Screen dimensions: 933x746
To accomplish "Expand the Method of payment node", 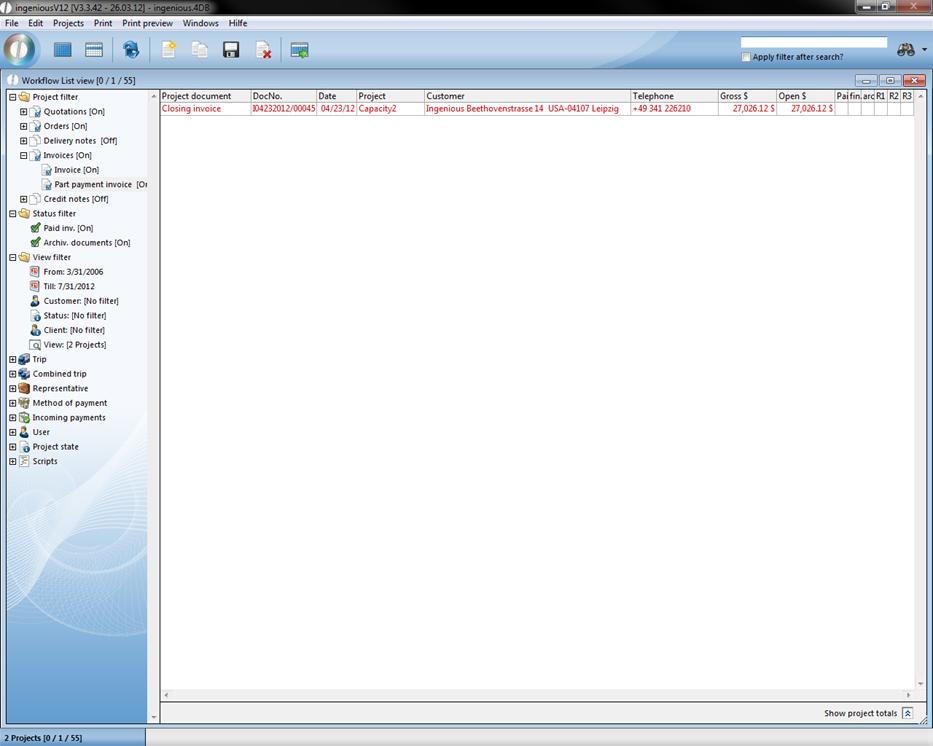I will [13, 403].
